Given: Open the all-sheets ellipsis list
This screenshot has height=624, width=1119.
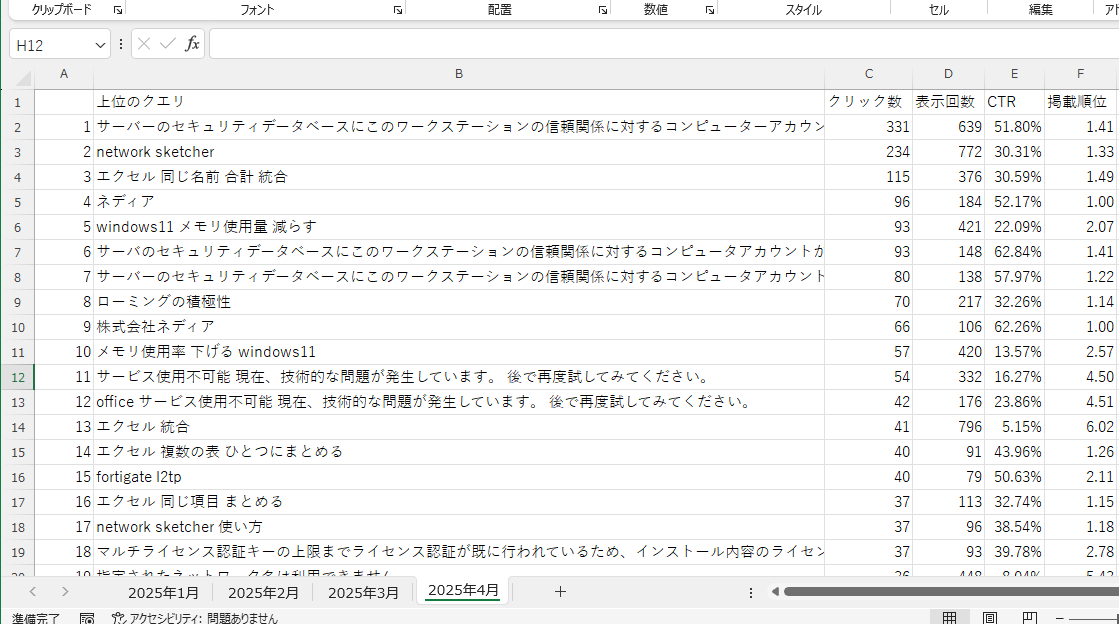Looking at the screenshot, I should click(x=750, y=591).
